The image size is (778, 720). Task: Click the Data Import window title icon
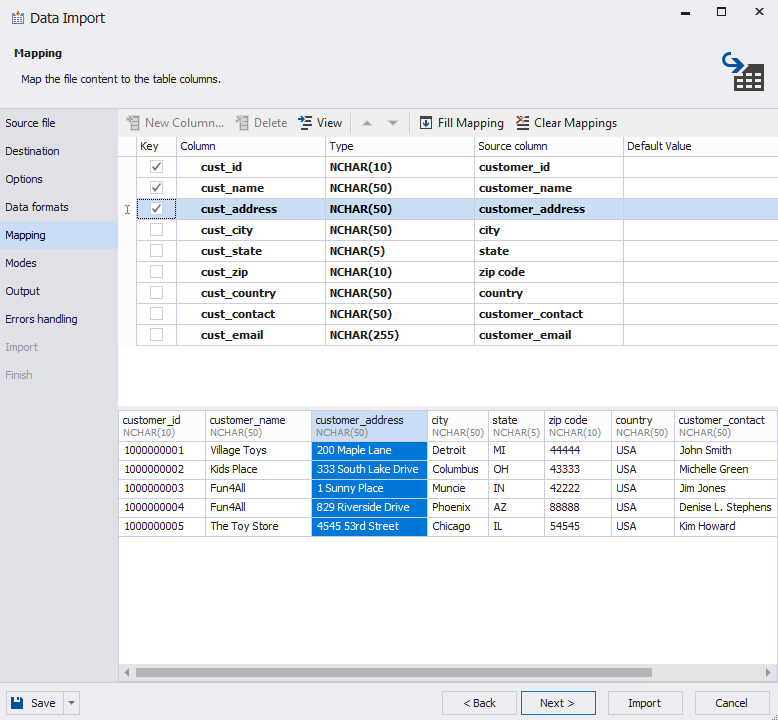click(x=18, y=18)
